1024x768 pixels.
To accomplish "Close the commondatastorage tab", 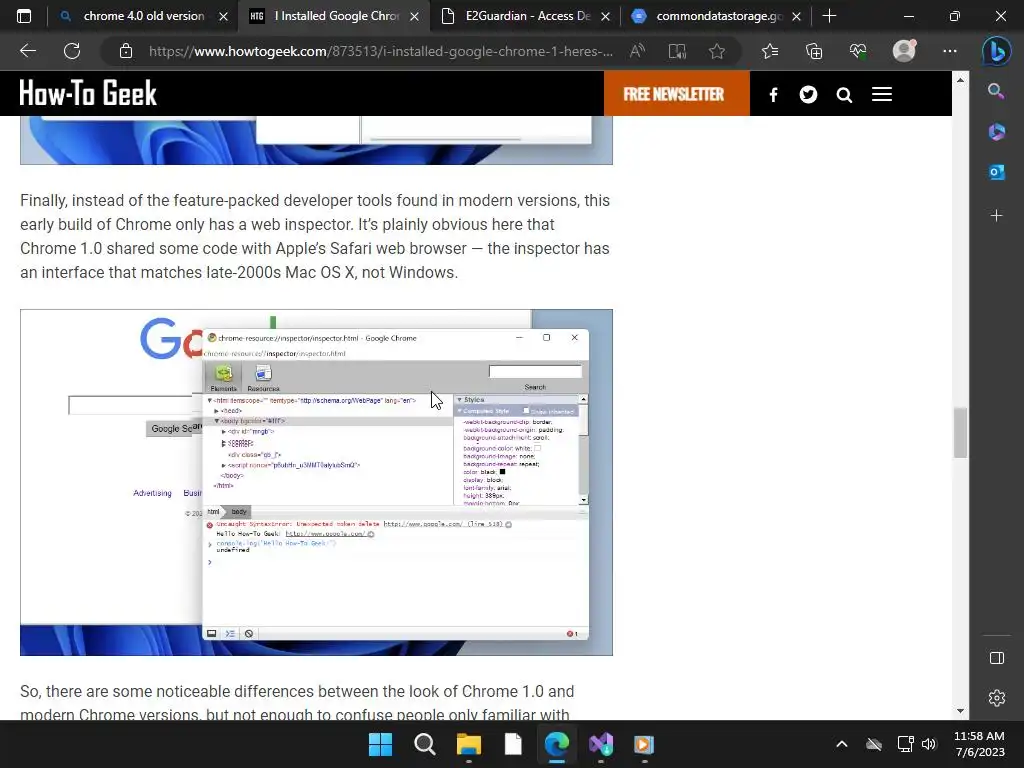I will point(796,16).
